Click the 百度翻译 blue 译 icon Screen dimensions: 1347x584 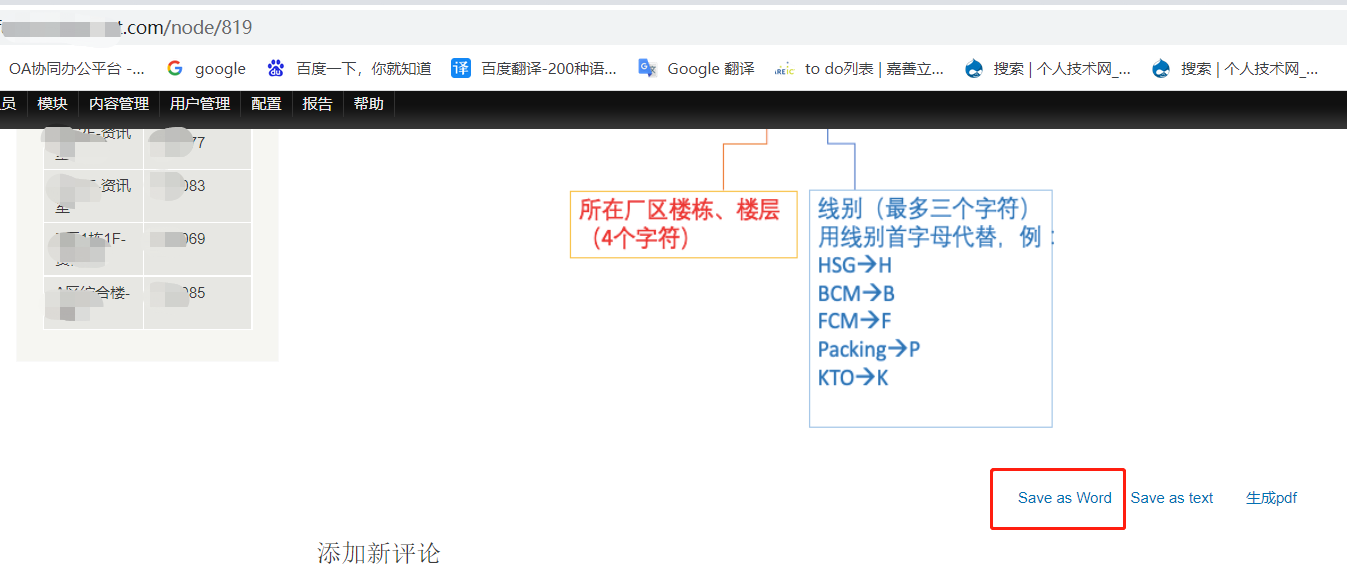pyautogui.click(x=461, y=68)
